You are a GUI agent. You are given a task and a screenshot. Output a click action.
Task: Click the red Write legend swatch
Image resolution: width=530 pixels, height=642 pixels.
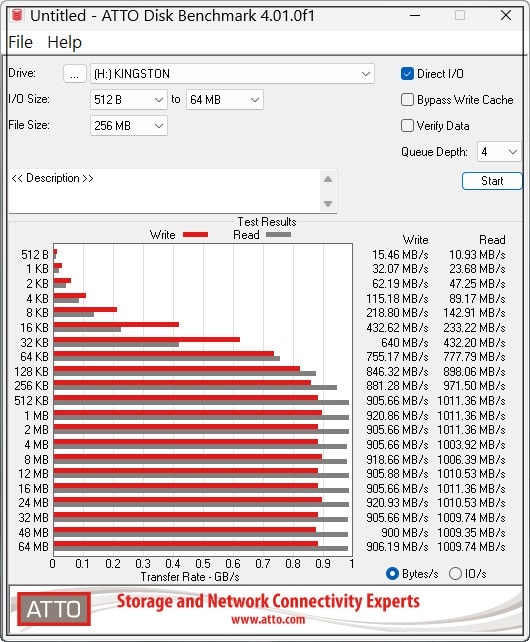pos(195,235)
